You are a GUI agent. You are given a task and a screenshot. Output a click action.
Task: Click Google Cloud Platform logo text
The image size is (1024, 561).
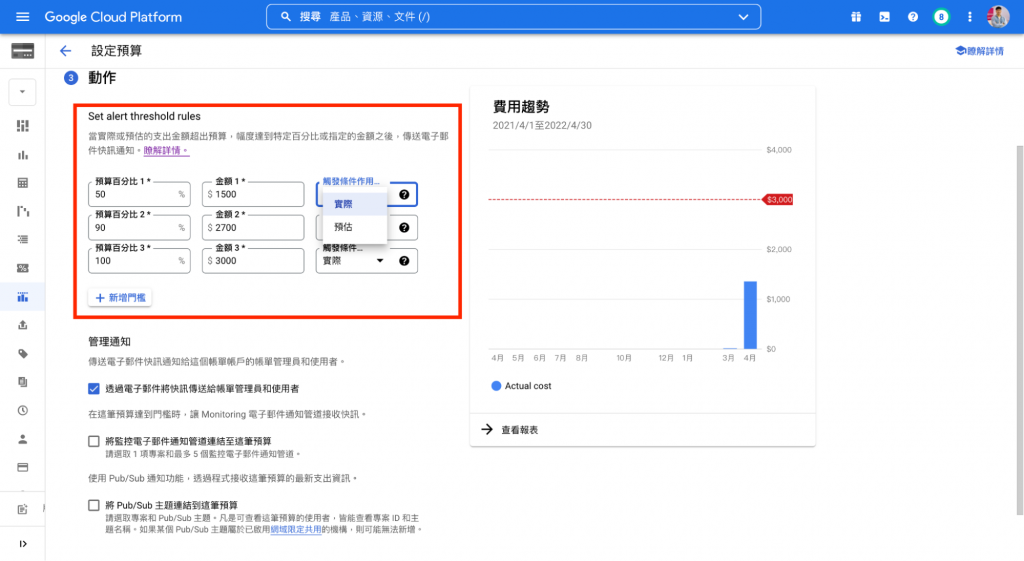[x=113, y=17]
